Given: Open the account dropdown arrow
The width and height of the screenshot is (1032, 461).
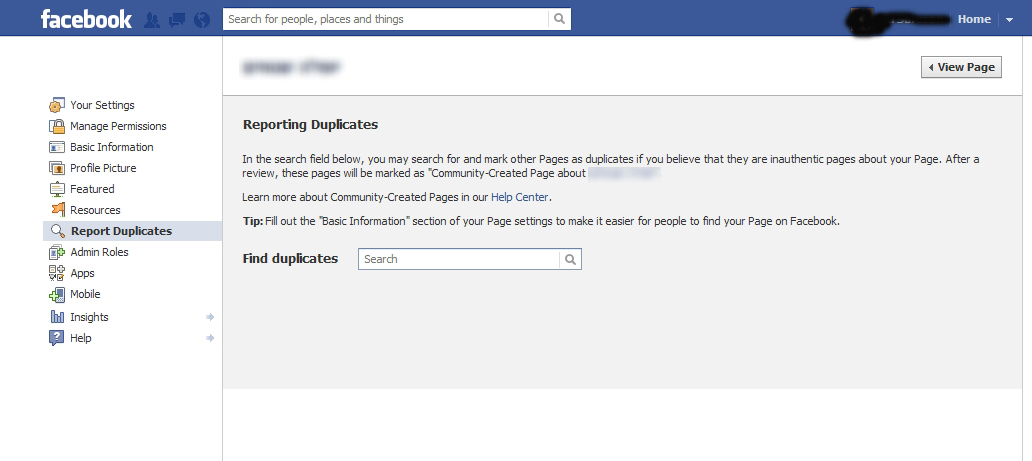Looking at the screenshot, I should tap(1010, 20).
